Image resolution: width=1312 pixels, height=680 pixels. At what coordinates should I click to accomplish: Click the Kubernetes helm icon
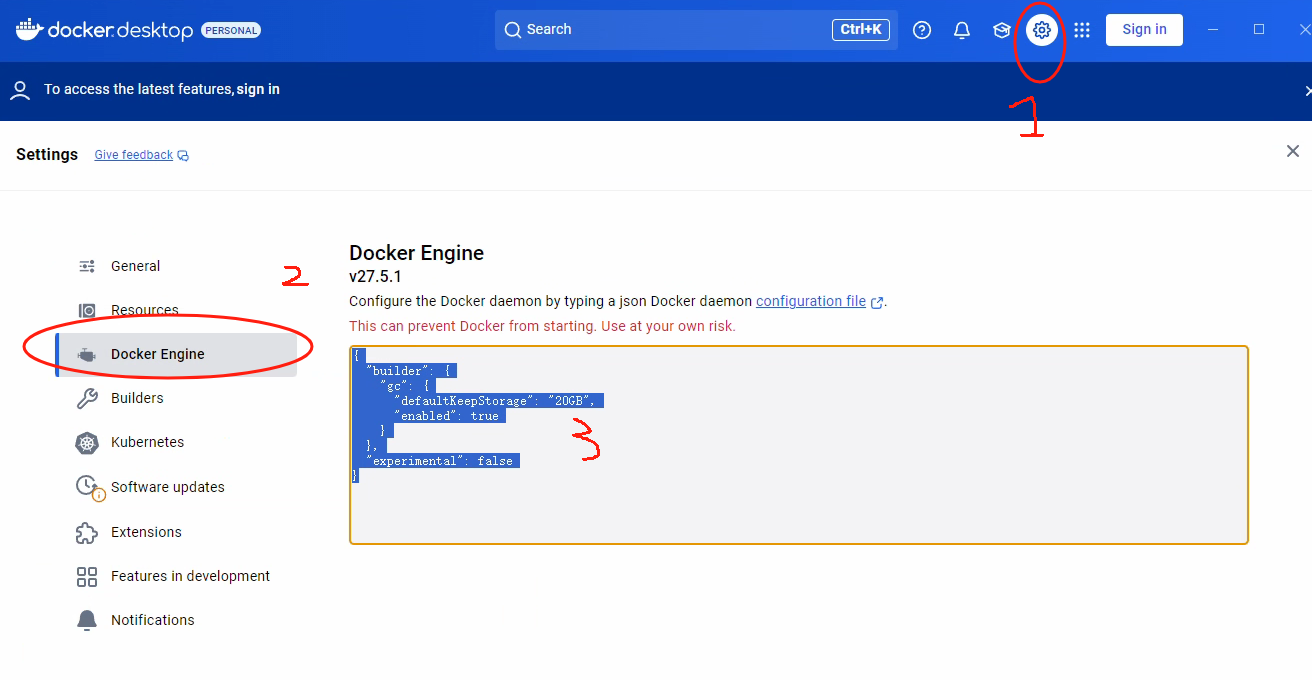(x=88, y=442)
